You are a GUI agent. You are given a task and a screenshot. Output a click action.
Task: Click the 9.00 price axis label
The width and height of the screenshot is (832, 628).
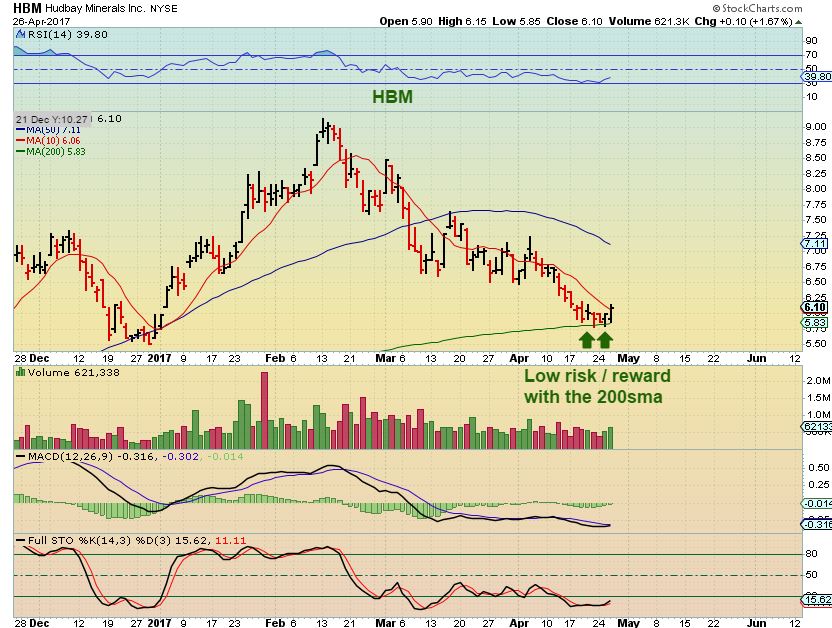tap(816, 126)
